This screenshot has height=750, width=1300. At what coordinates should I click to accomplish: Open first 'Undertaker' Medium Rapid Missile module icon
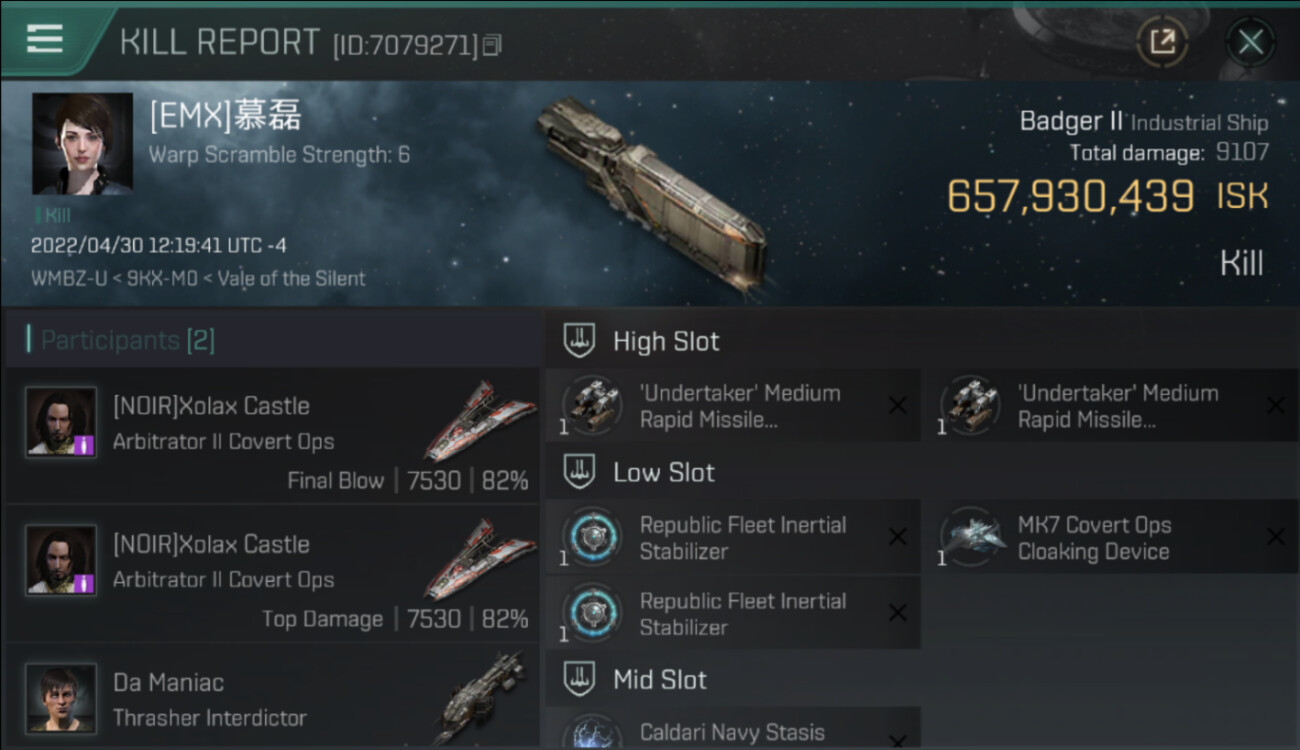[x=592, y=405]
